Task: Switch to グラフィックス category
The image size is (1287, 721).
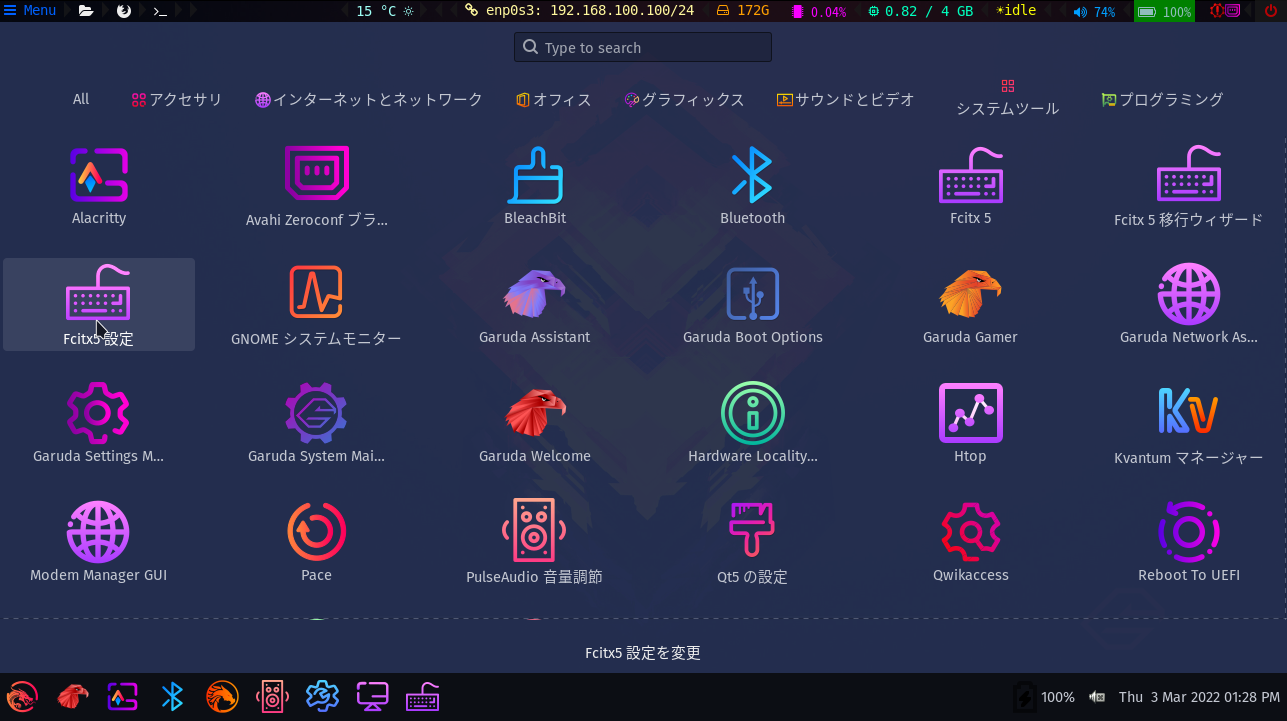Action: click(685, 99)
